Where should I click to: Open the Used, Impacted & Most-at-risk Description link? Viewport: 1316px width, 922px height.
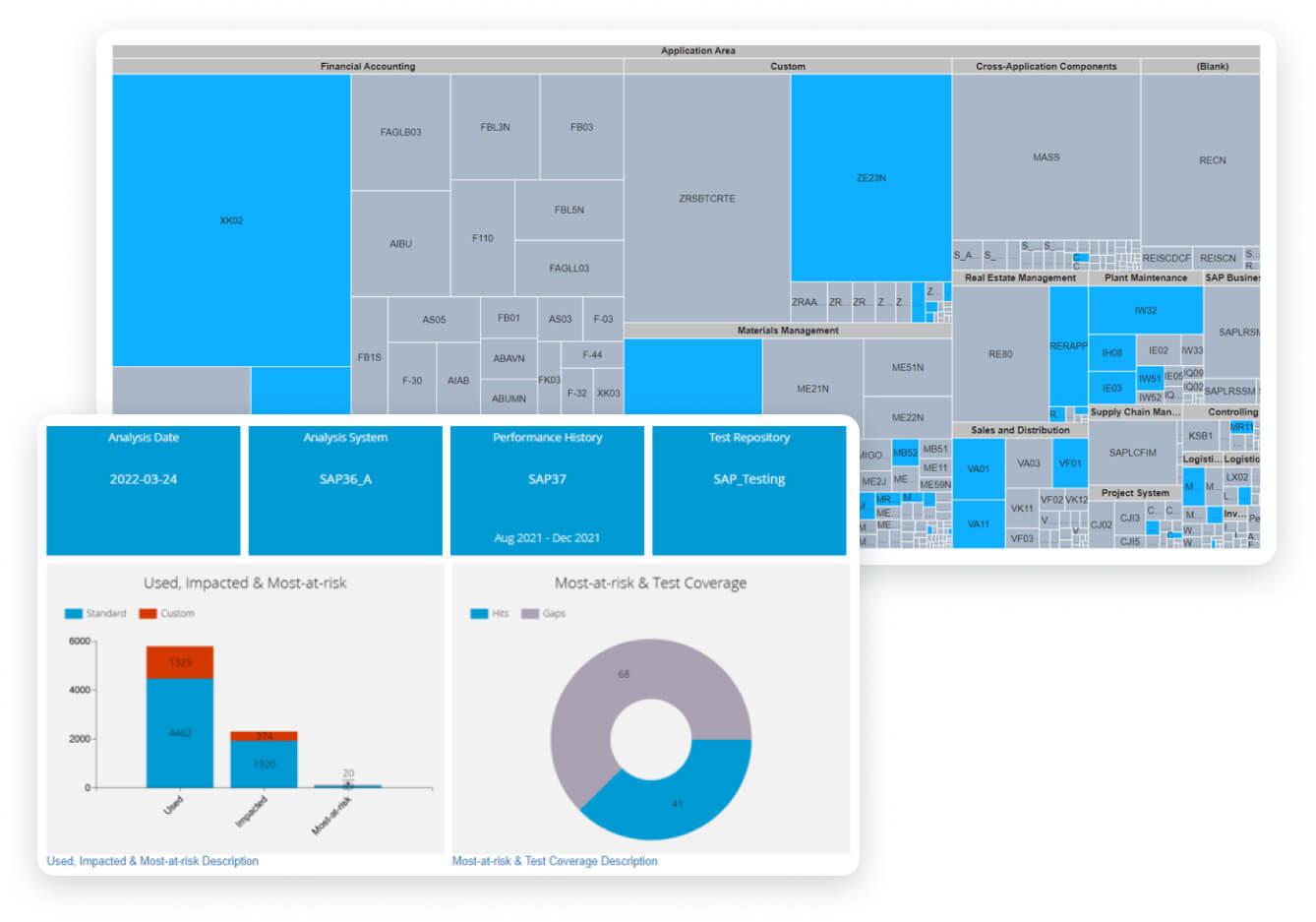click(x=152, y=860)
